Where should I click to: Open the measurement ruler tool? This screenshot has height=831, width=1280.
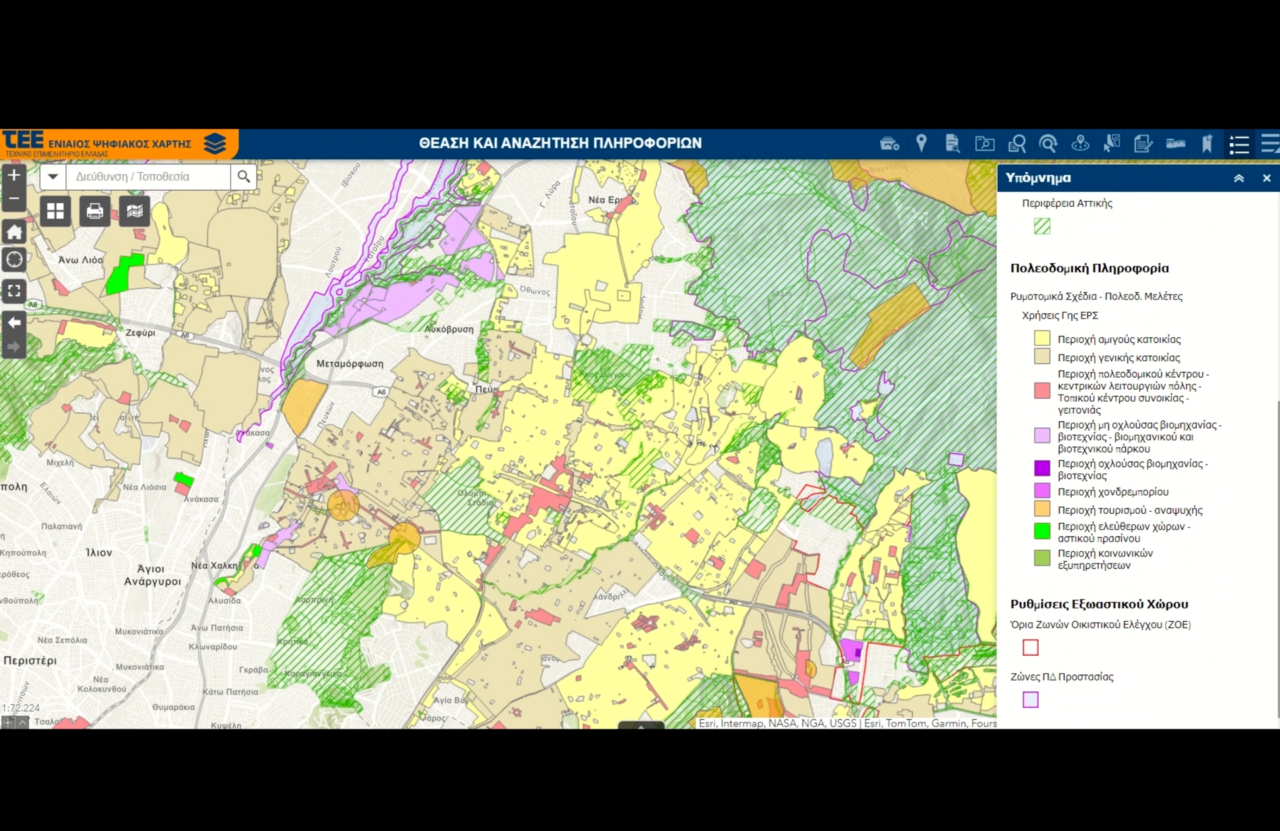pyautogui.click(x=1176, y=144)
